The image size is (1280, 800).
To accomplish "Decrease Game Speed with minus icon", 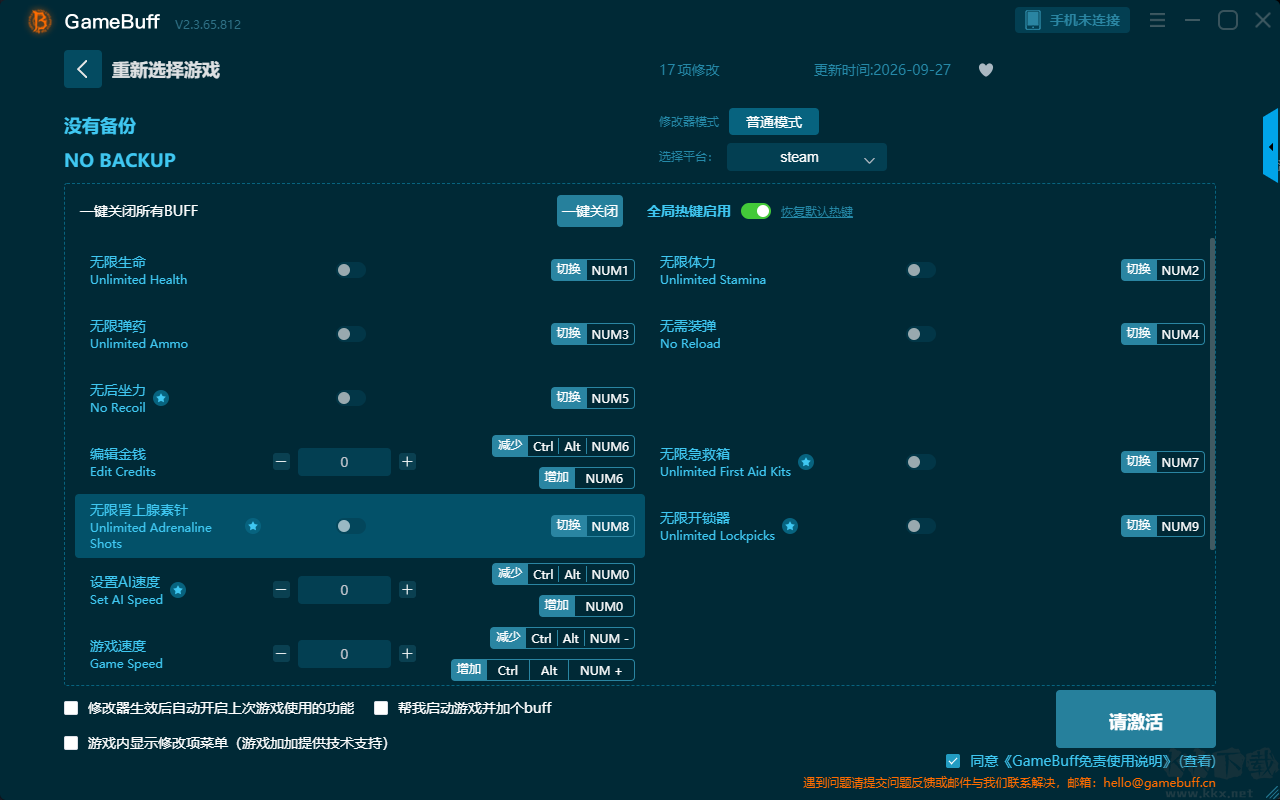I will (282, 654).
